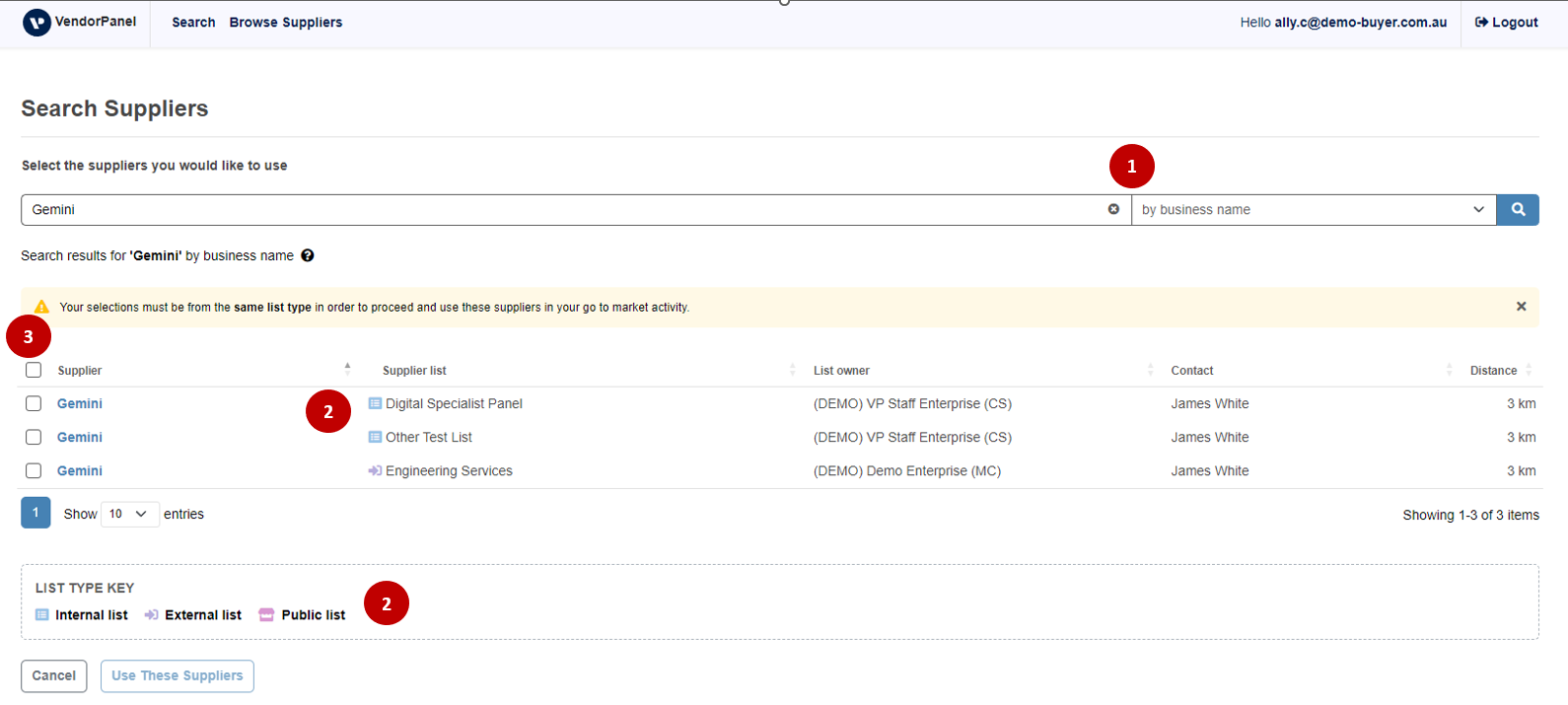Click the VendorPanel logo icon
This screenshot has height=705, width=1568.
(x=36, y=22)
